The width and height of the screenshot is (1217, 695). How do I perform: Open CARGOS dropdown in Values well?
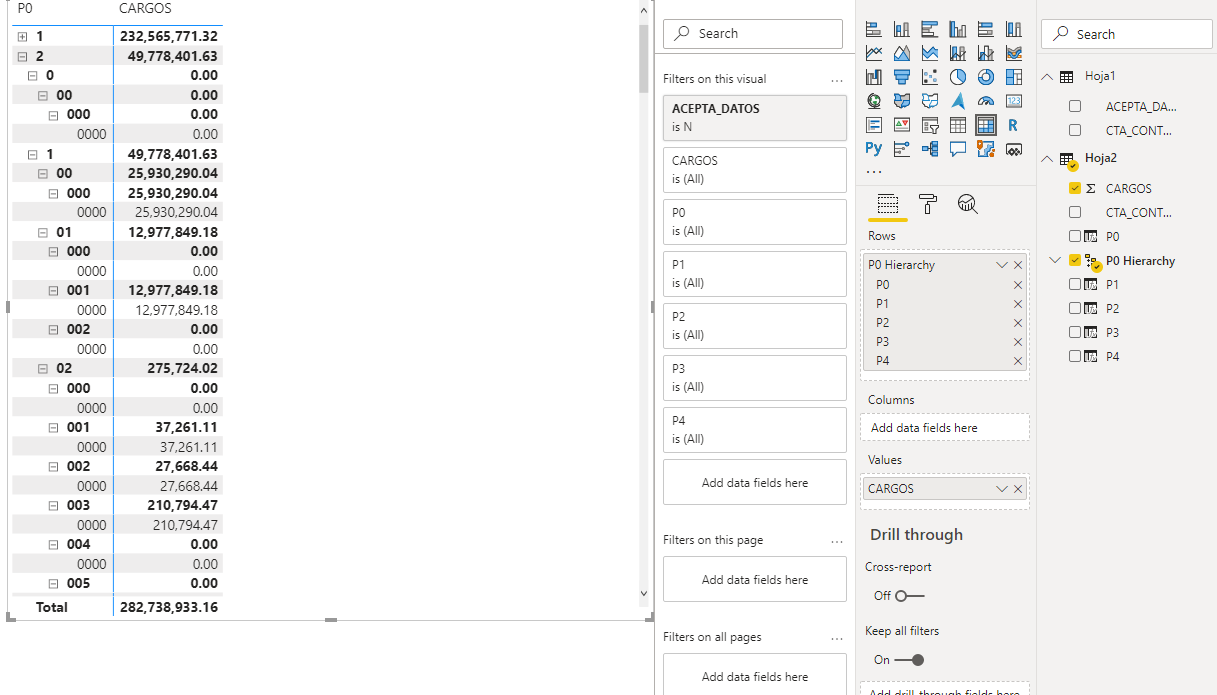(1001, 489)
